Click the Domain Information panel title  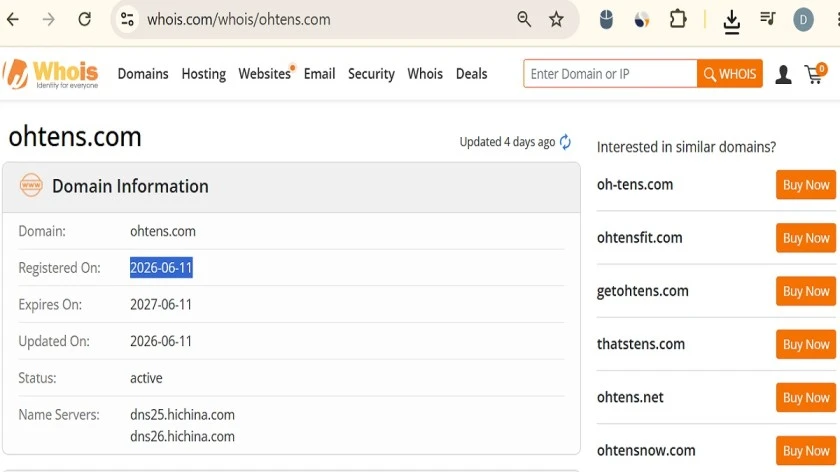tap(130, 186)
